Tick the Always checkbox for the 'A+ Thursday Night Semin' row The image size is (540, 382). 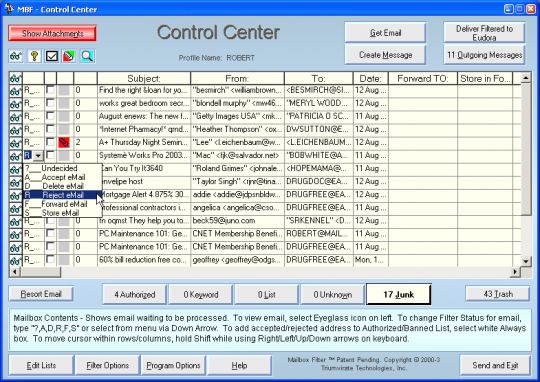50,142
